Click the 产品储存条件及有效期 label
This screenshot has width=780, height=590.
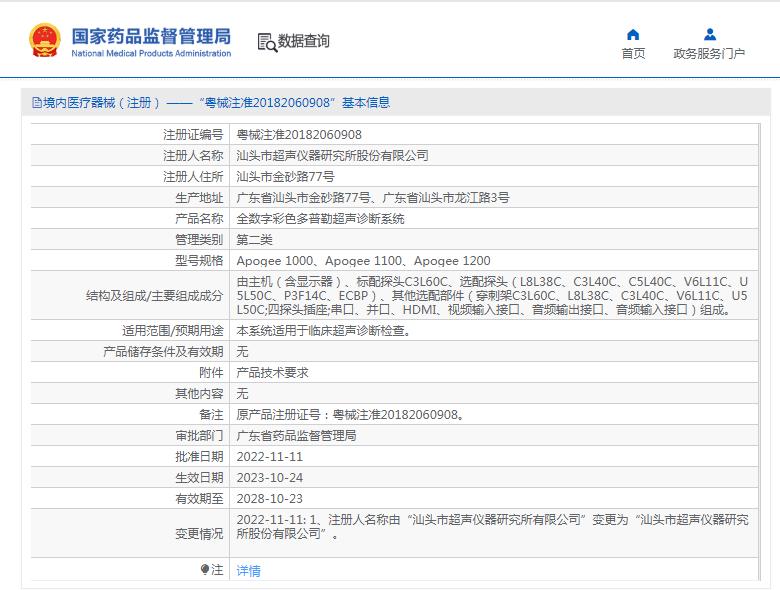163,352
